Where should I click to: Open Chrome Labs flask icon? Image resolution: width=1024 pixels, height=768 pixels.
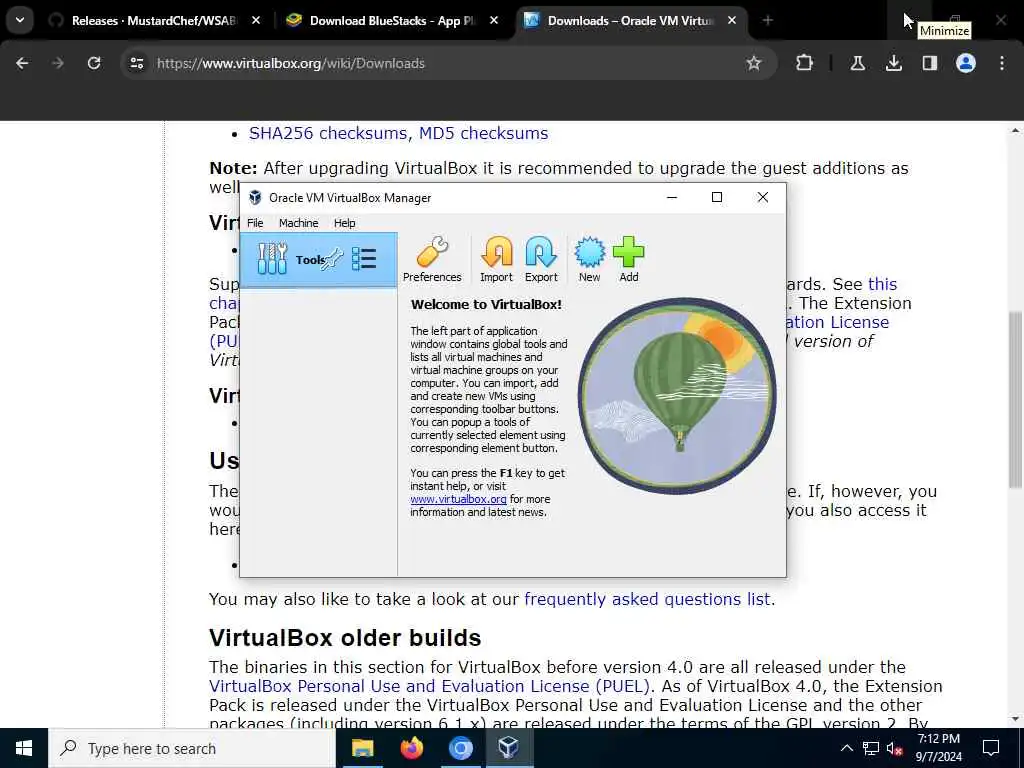(x=857, y=63)
